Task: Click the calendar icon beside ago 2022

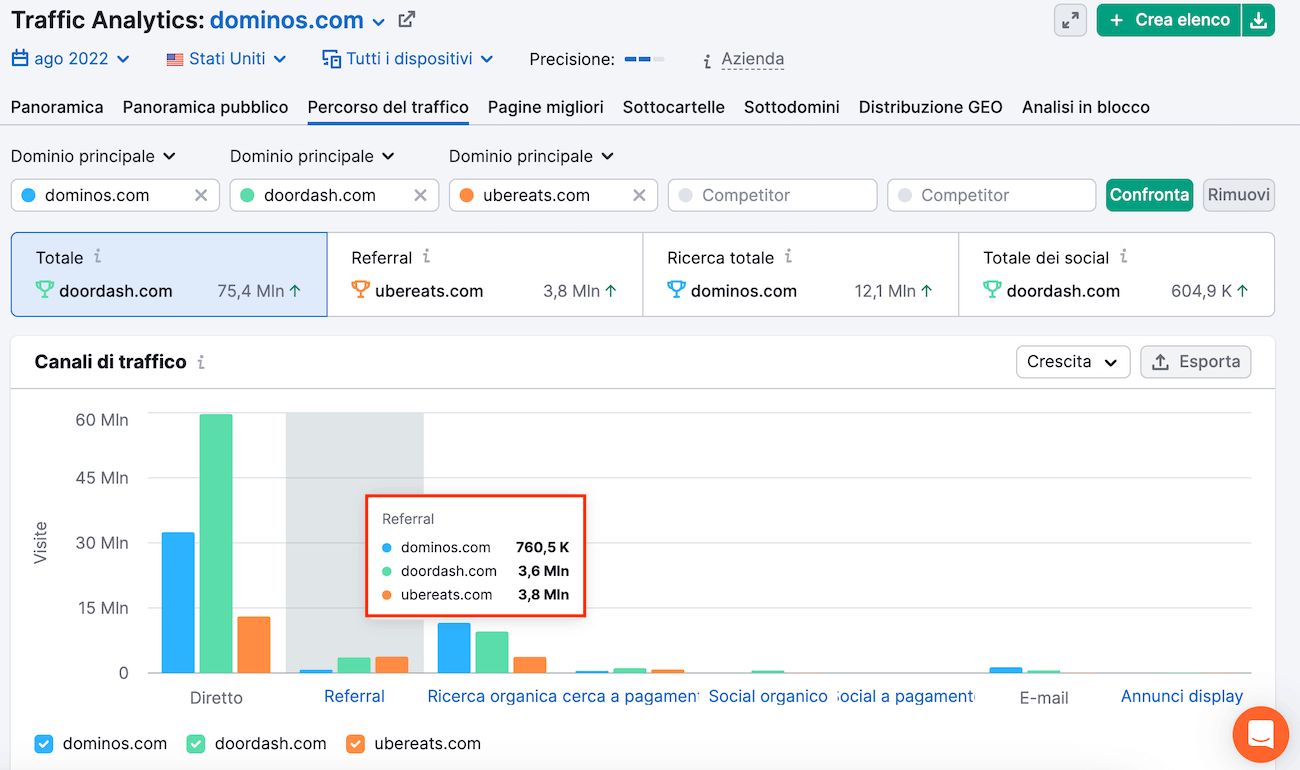Action: tap(20, 59)
